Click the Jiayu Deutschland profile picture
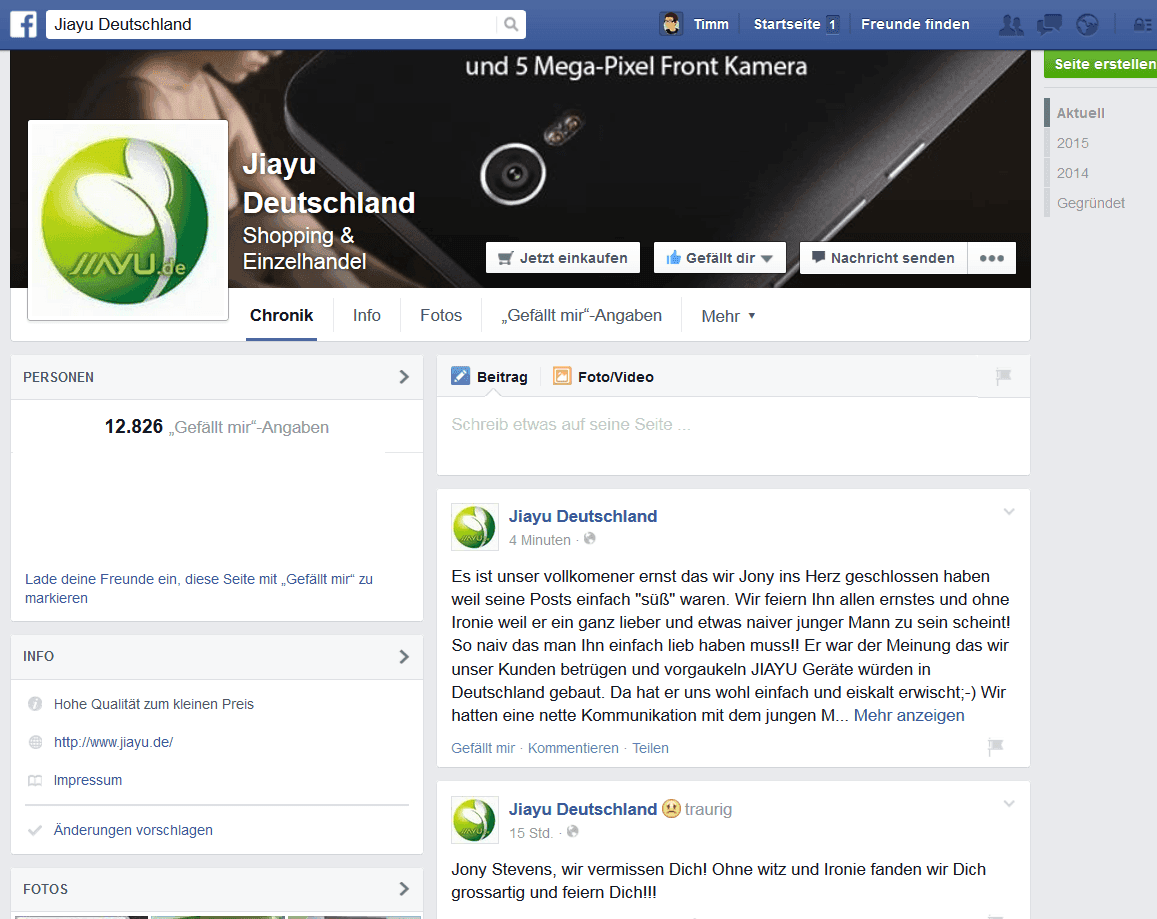Screen dimensions: 1157x919 [x=128, y=220]
